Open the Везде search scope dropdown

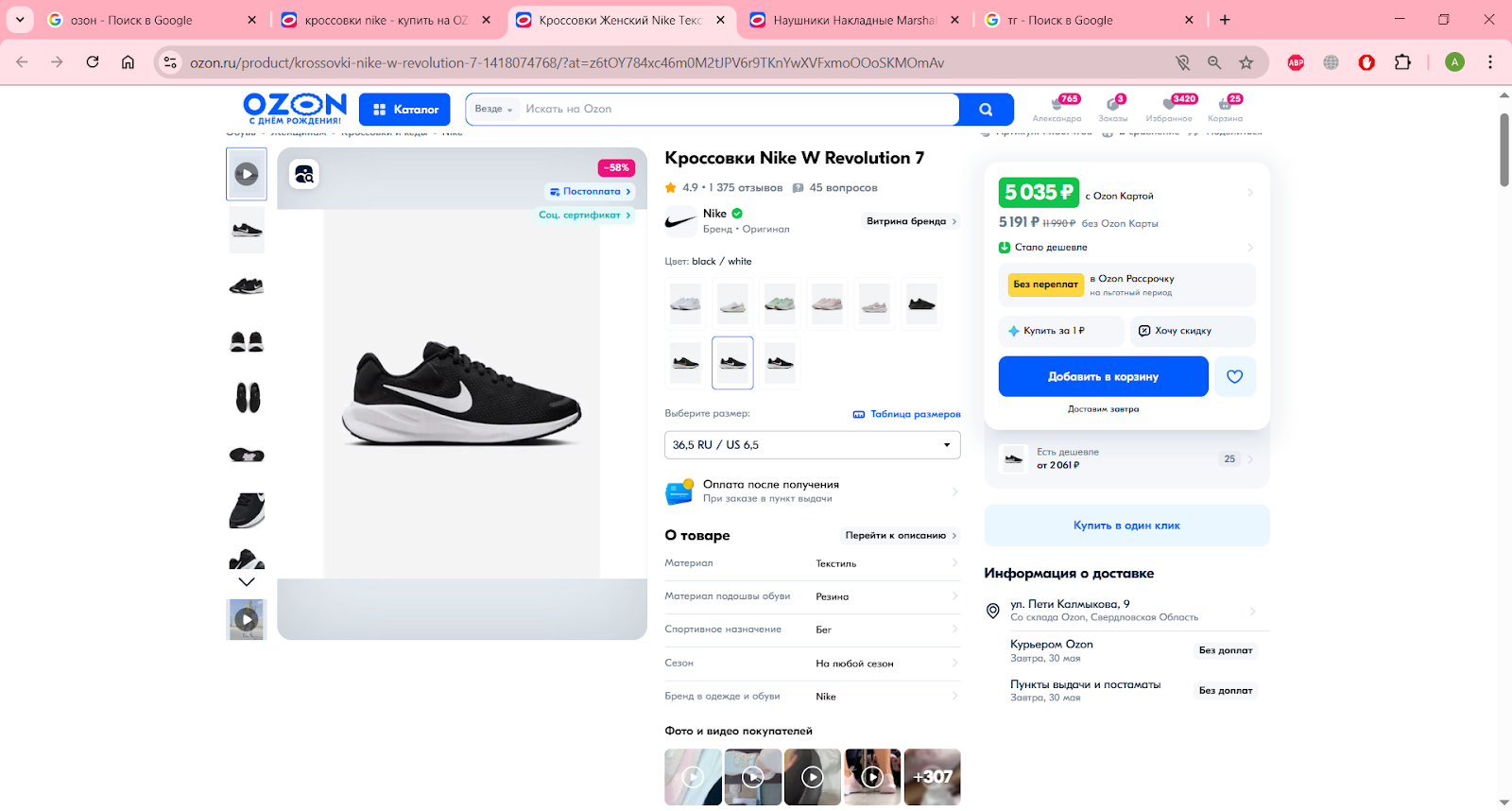pos(493,110)
